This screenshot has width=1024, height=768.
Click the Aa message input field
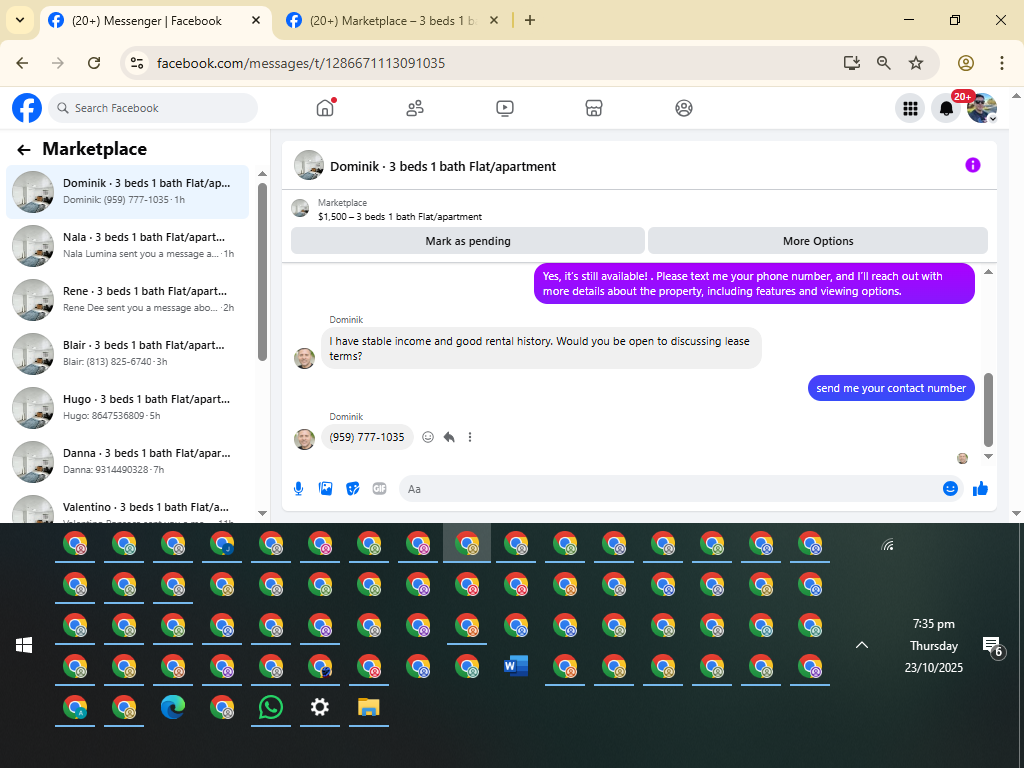(x=669, y=488)
